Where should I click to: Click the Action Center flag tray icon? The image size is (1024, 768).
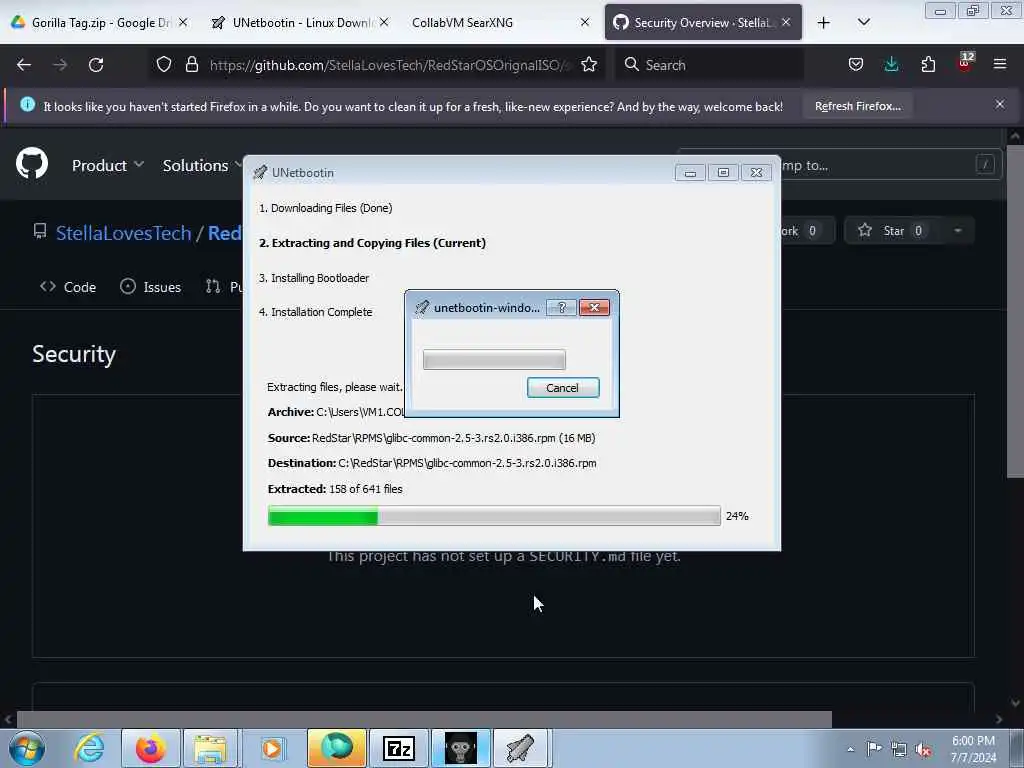click(x=874, y=748)
